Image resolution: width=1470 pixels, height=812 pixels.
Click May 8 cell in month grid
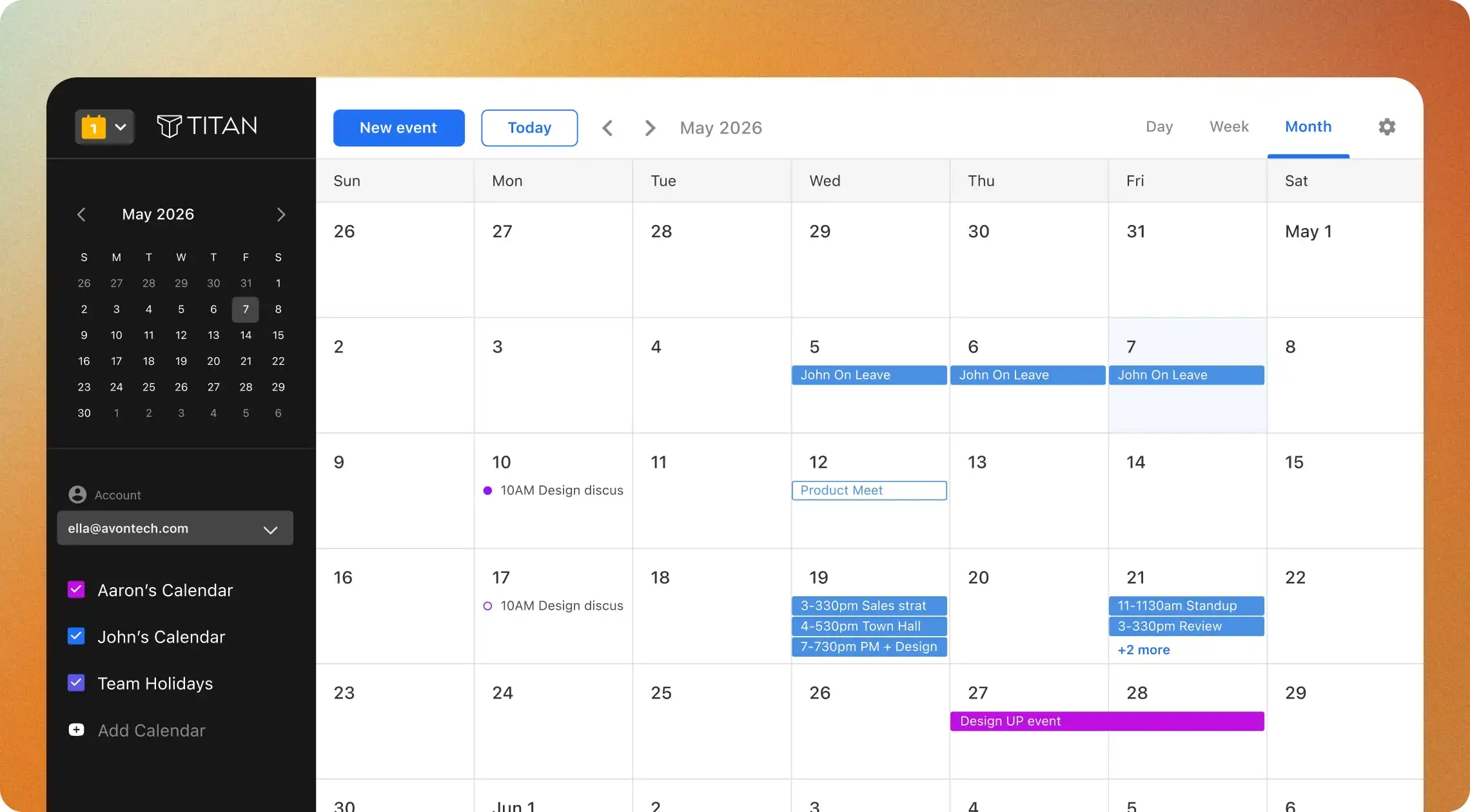point(1345,375)
